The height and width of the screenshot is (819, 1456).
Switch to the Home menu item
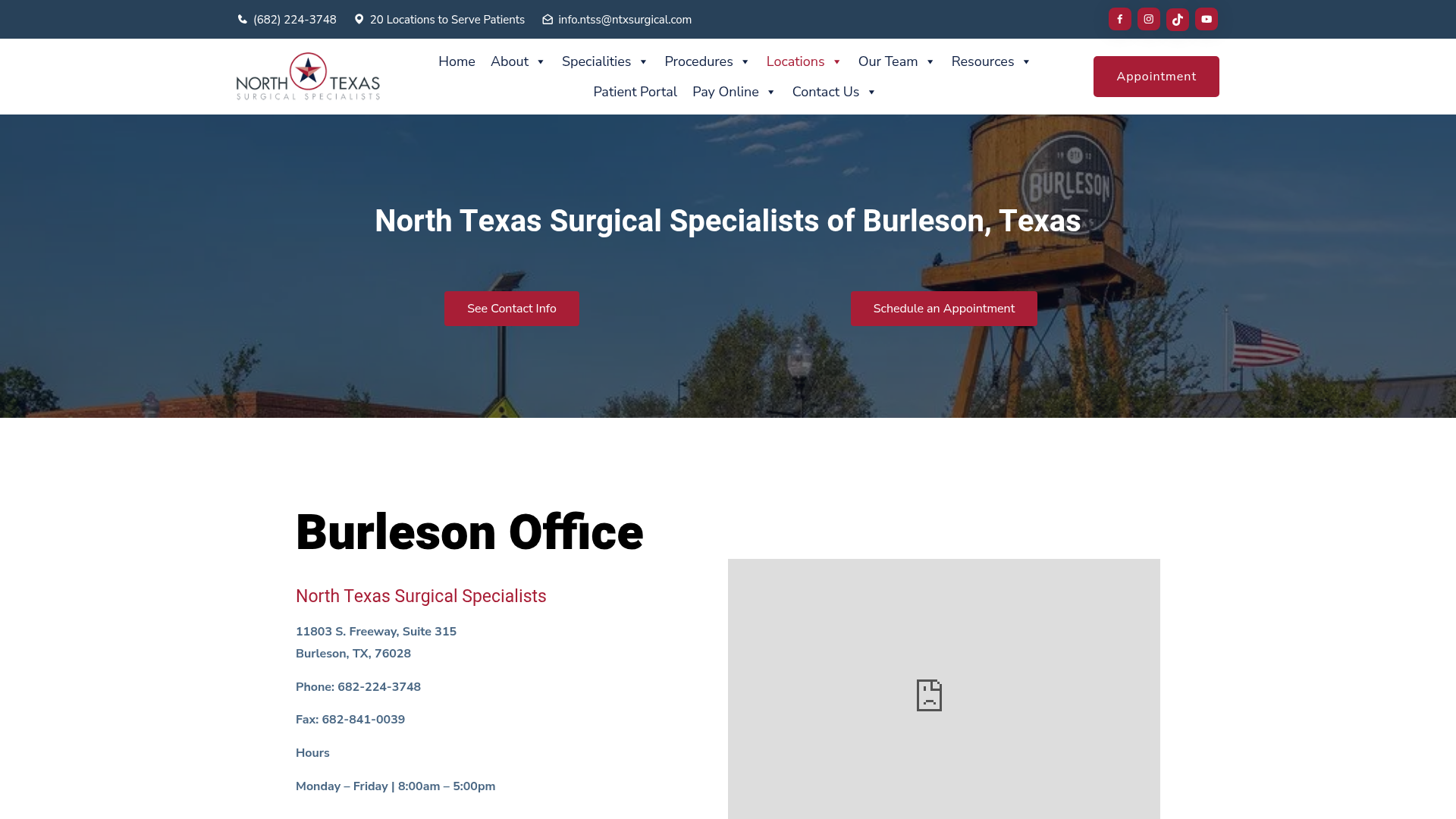pos(456,61)
